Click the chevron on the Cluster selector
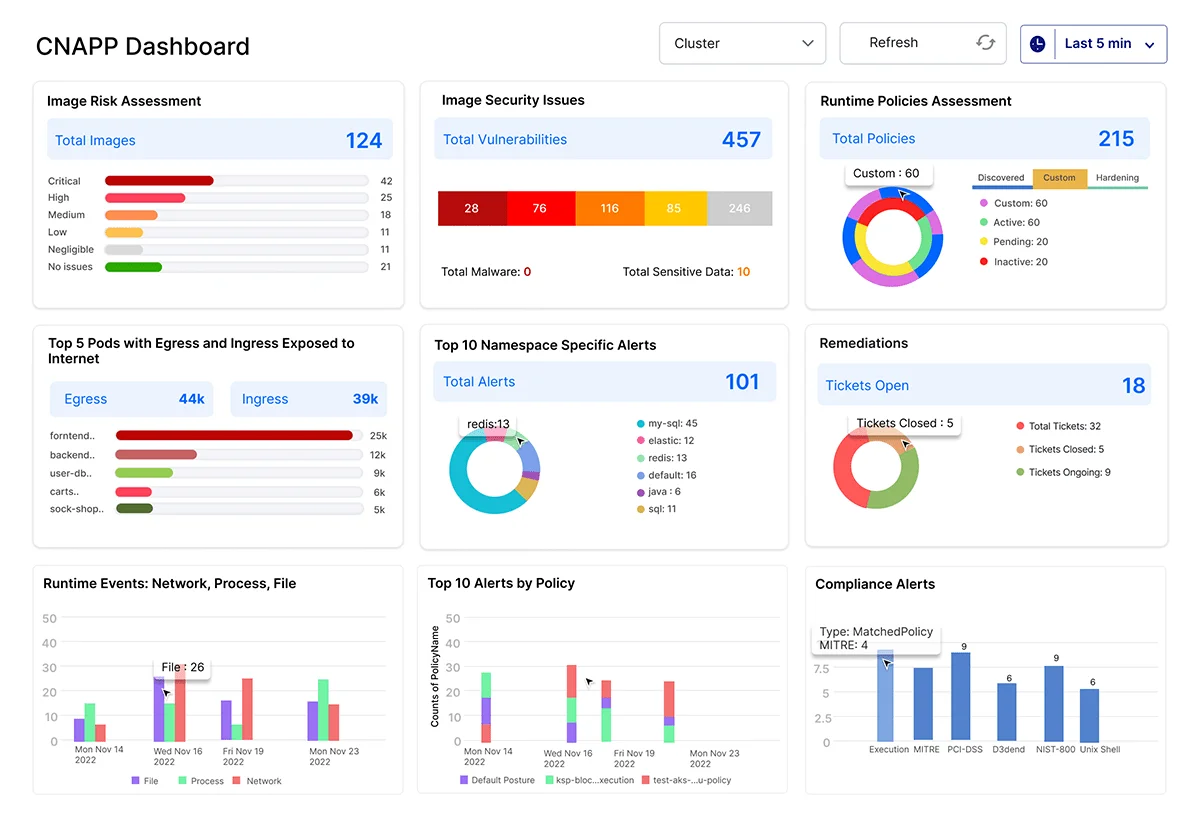Image resolution: width=1200 pixels, height=836 pixels. pyautogui.click(x=808, y=43)
